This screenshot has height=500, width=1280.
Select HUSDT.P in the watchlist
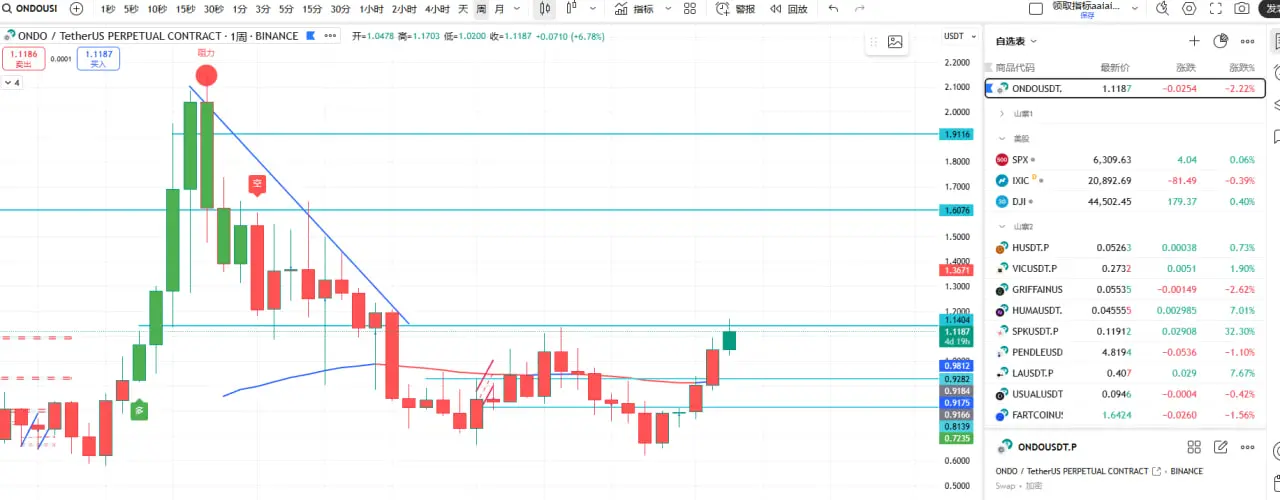tap(1125, 247)
